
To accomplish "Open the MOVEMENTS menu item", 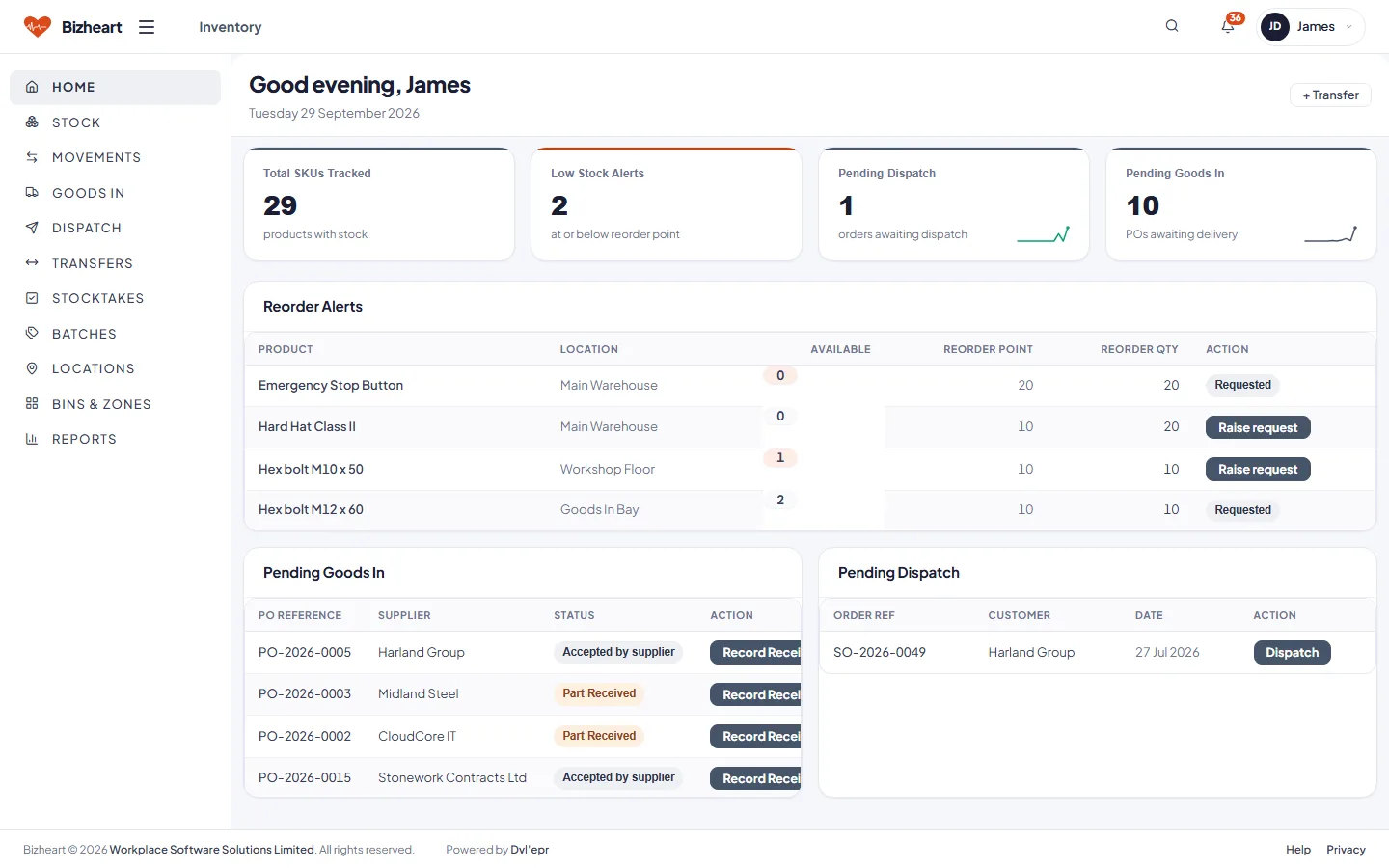I will point(96,157).
